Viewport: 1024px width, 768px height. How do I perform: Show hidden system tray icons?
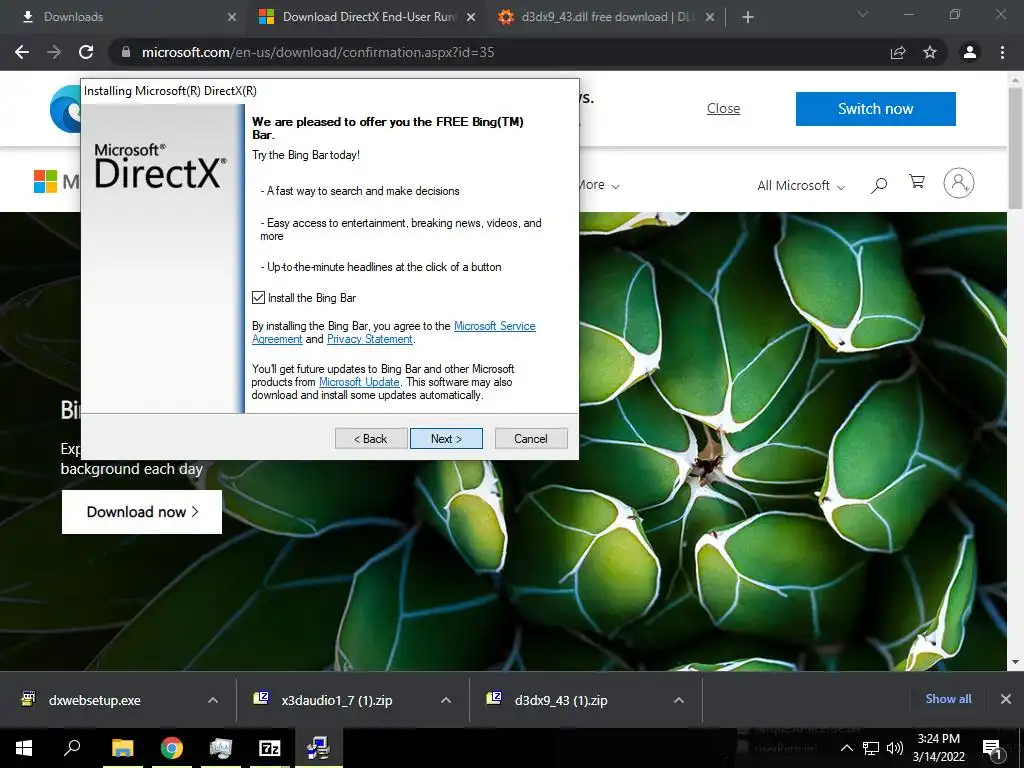point(846,748)
